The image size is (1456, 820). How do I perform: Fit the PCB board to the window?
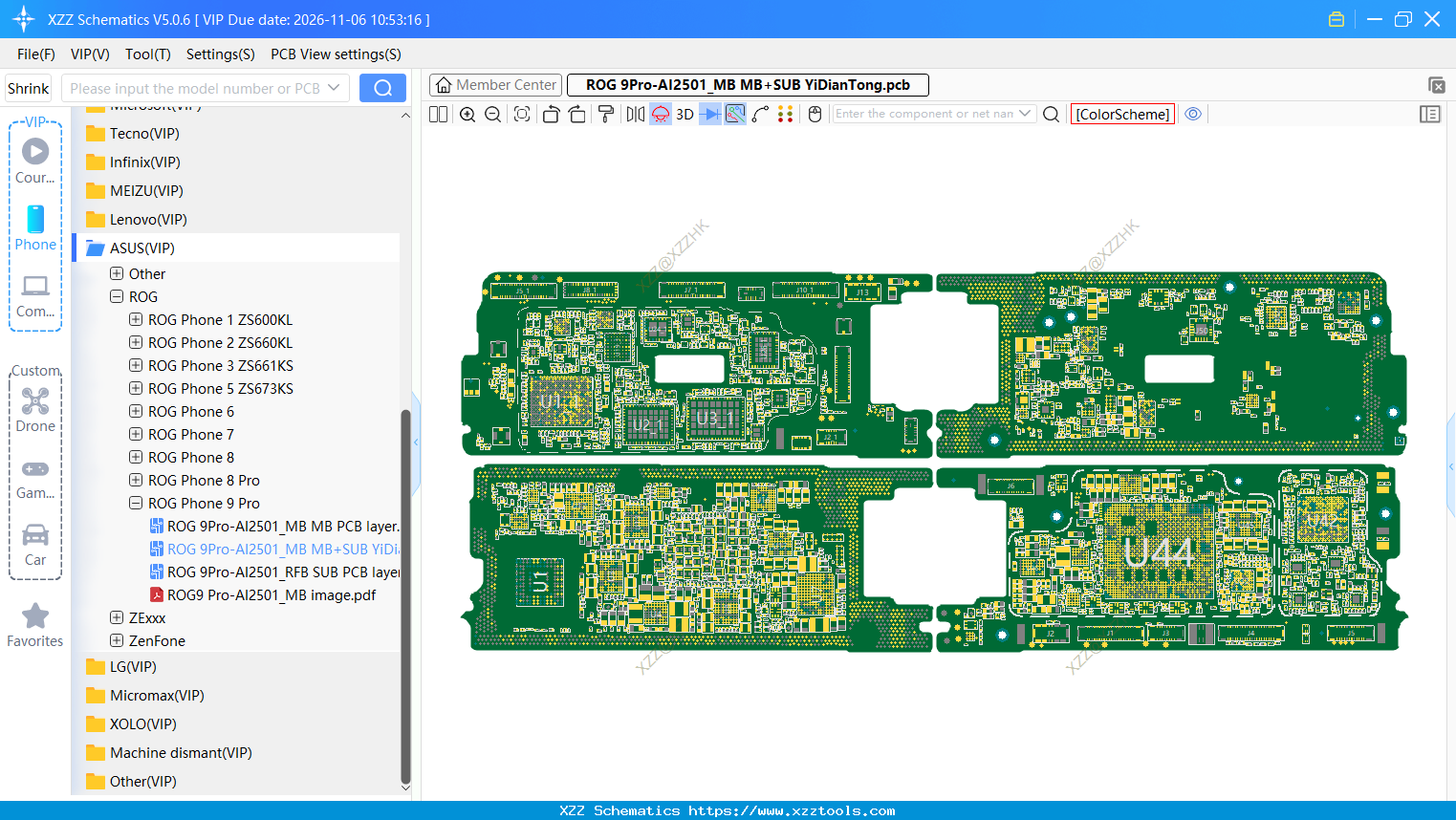click(x=522, y=114)
